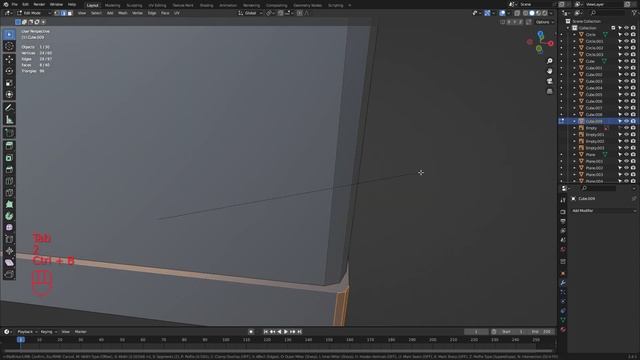Toggle X-ray mode in viewport header
640x360 pixels.
pyautogui.click(x=517, y=13)
